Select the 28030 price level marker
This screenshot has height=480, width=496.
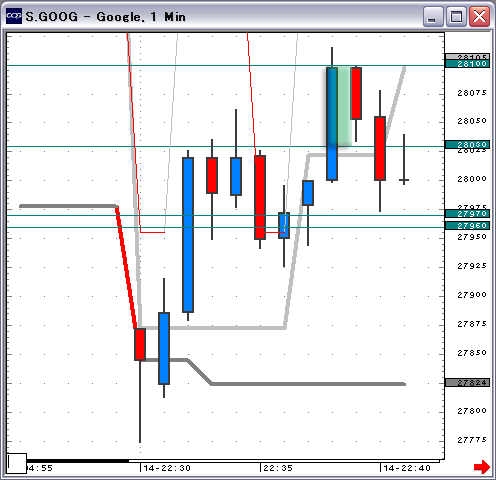pos(467,145)
